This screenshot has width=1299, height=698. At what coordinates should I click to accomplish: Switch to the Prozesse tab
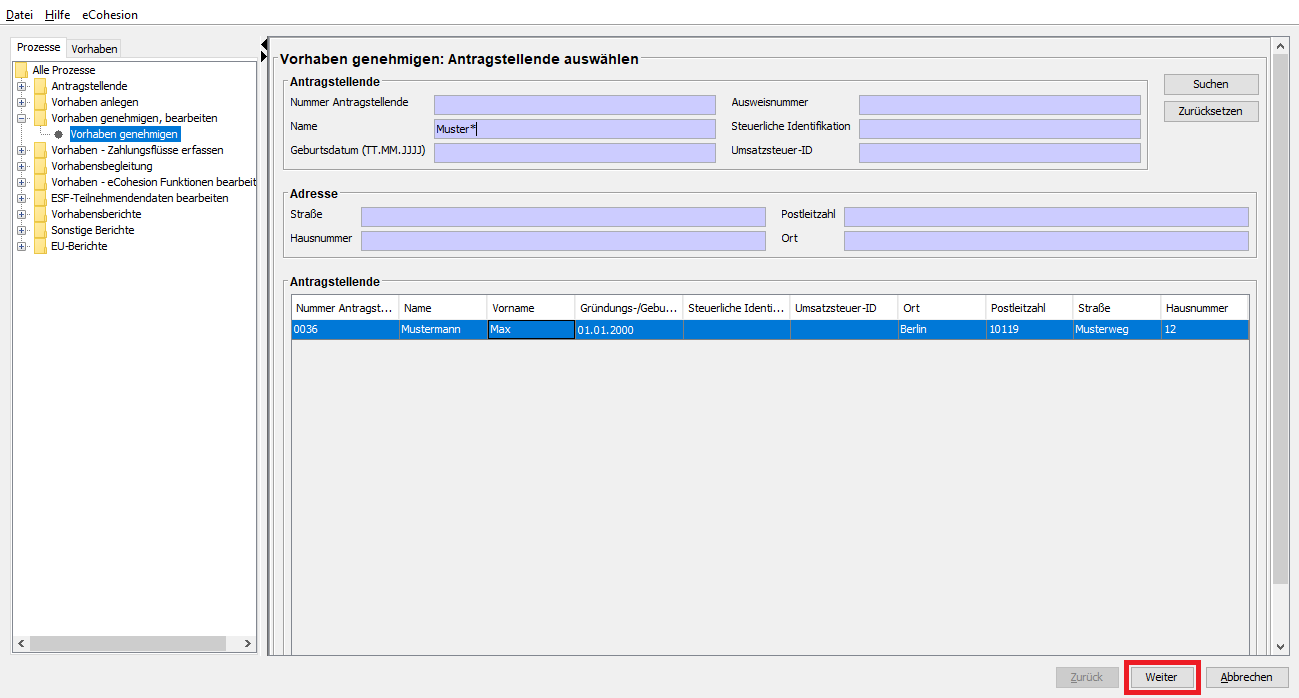pos(39,48)
